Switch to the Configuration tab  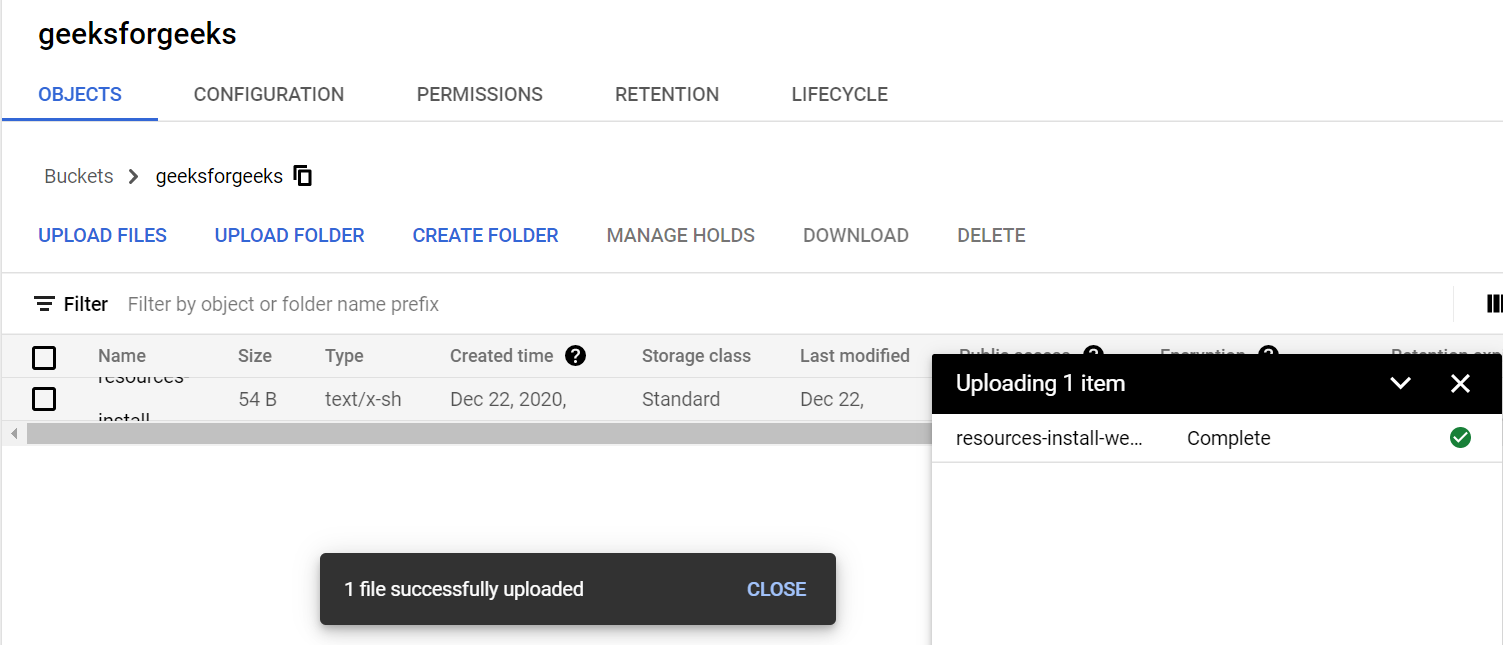[269, 95]
